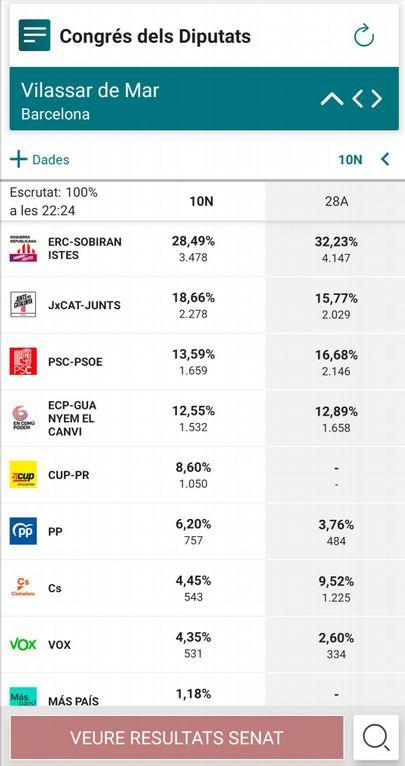Image resolution: width=405 pixels, height=766 pixels.
Task: Open the blue PP logo
Action: tap(23, 531)
